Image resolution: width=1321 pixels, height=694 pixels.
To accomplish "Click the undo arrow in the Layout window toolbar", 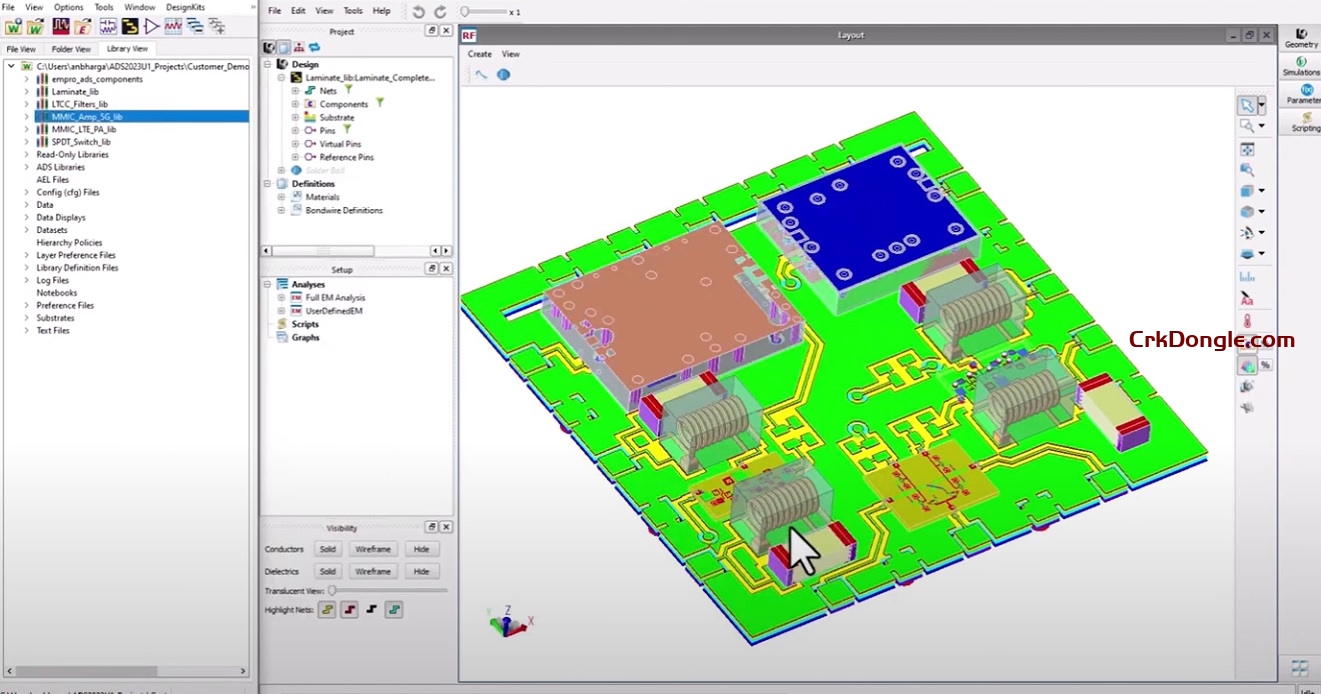I will pyautogui.click(x=418, y=11).
